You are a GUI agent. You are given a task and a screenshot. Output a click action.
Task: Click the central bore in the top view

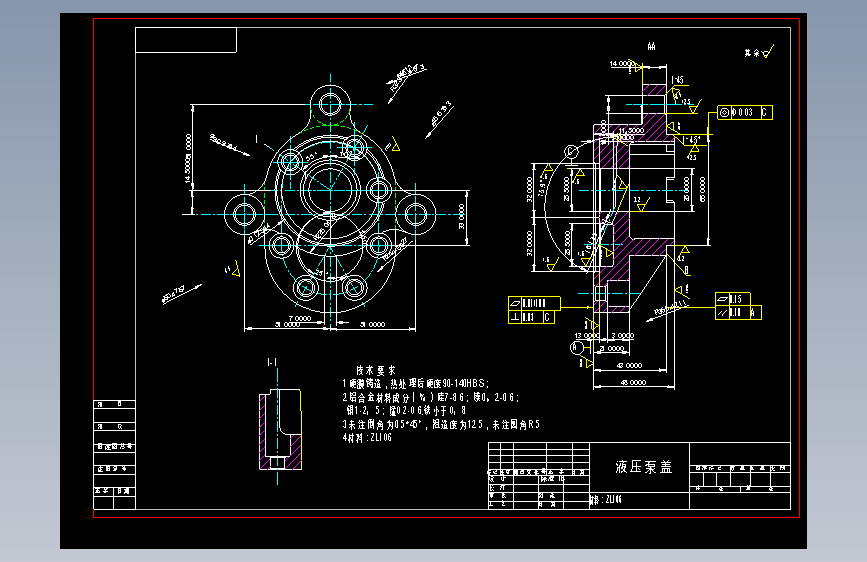point(330,190)
